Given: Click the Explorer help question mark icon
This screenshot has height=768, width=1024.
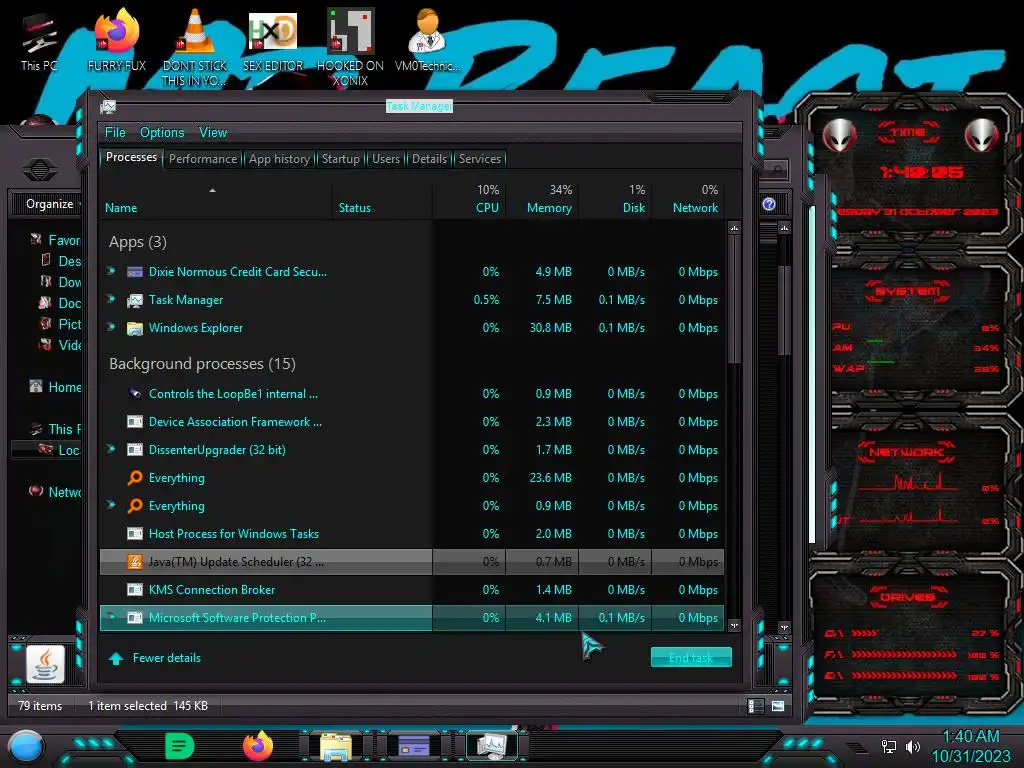Looking at the screenshot, I should click(x=769, y=204).
